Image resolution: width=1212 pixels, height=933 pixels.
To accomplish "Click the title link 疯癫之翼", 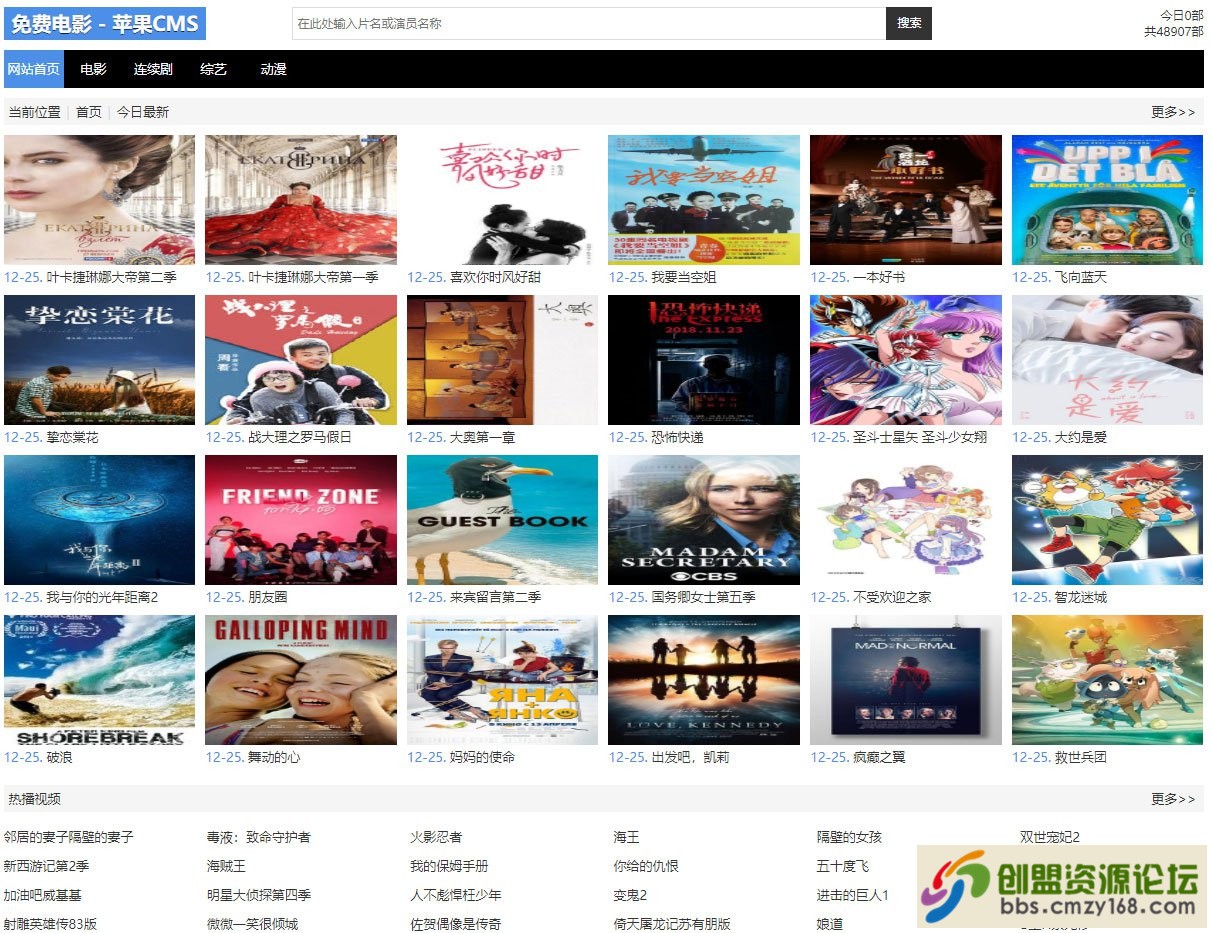I will tap(879, 757).
